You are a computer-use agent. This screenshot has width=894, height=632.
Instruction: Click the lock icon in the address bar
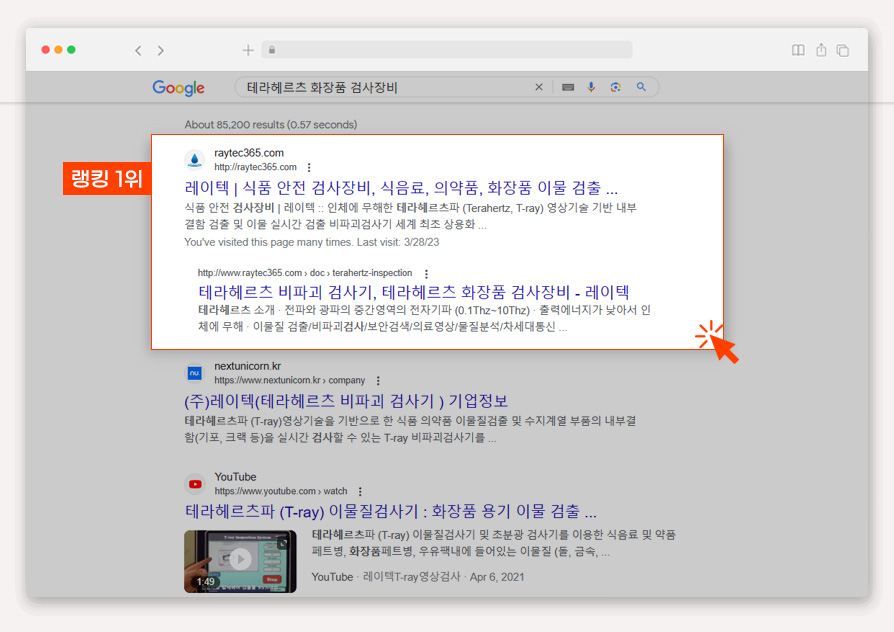coord(272,50)
